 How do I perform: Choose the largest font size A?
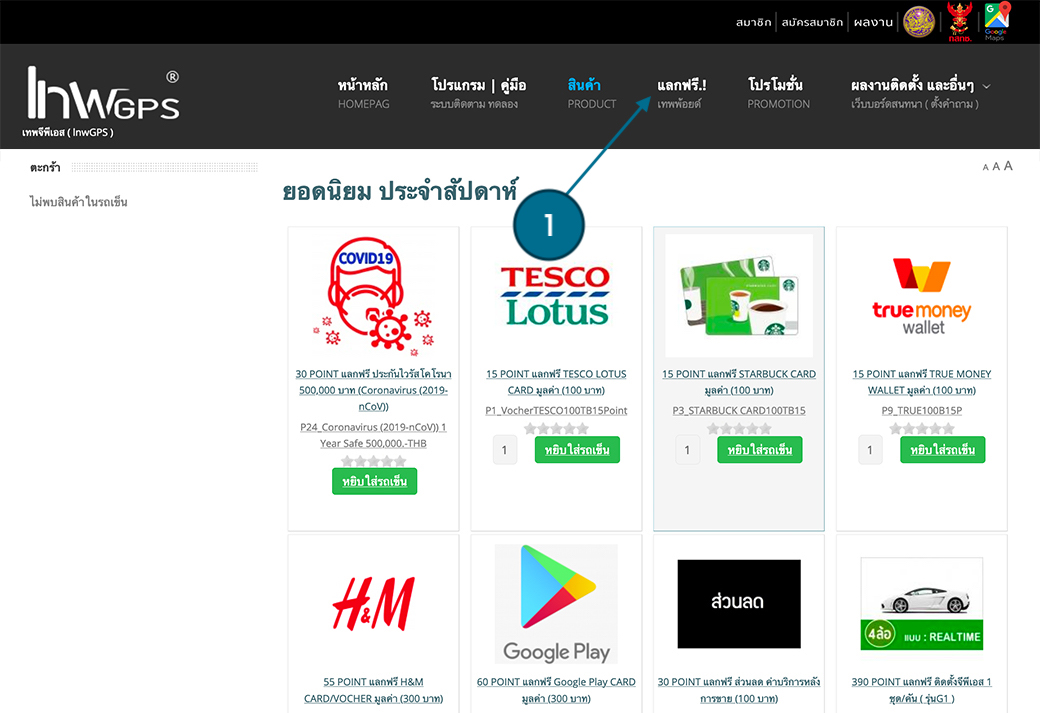pyautogui.click(x=1008, y=166)
